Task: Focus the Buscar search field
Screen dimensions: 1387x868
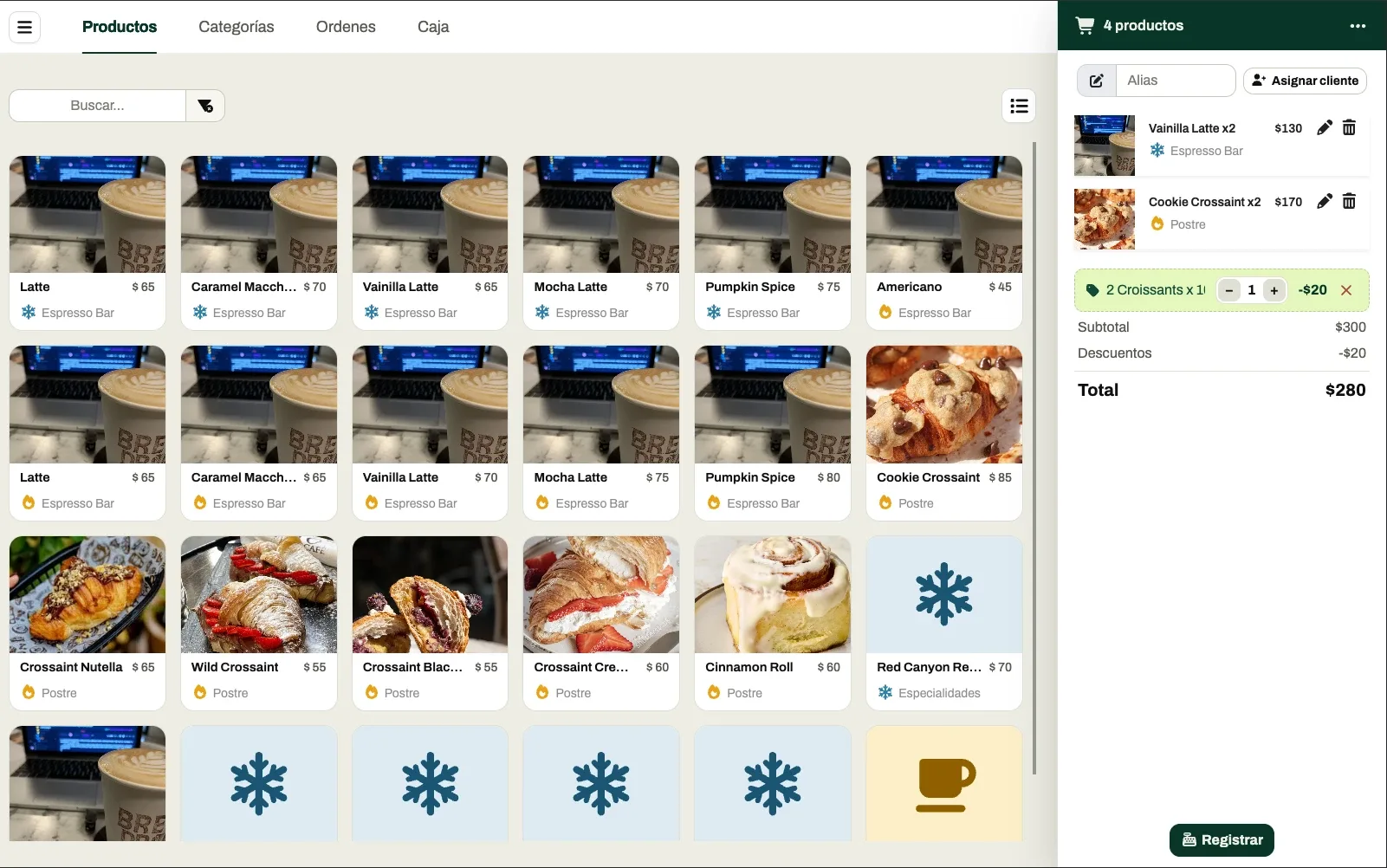Action: (x=97, y=106)
